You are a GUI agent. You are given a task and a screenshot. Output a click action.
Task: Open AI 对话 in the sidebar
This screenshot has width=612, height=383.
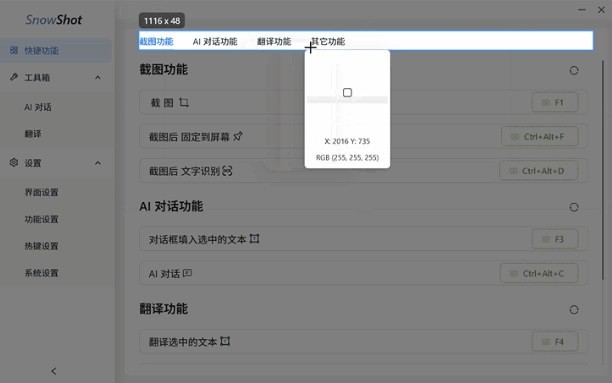(x=38, y=107)
